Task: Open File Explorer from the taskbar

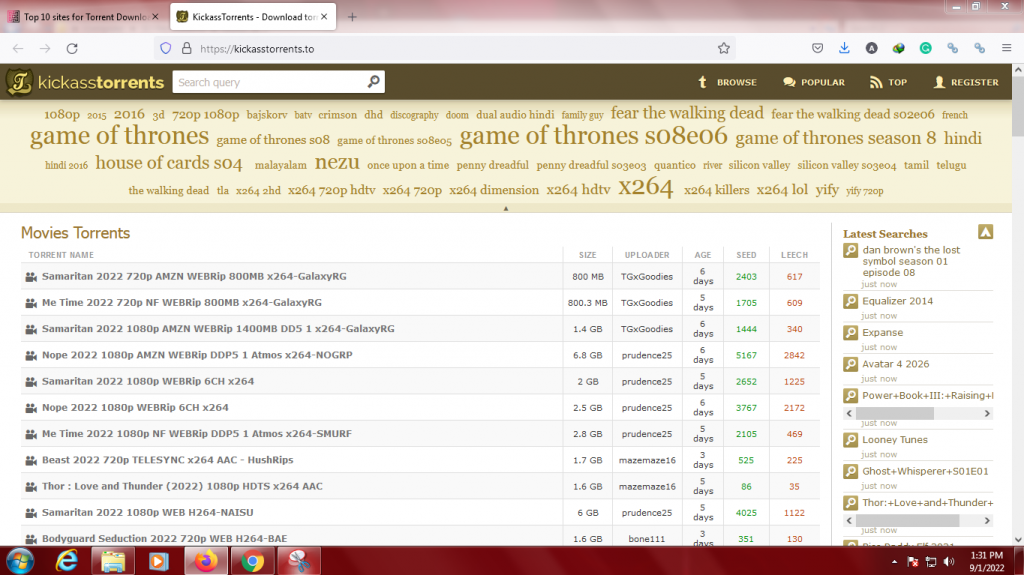Action: [112, 561]
